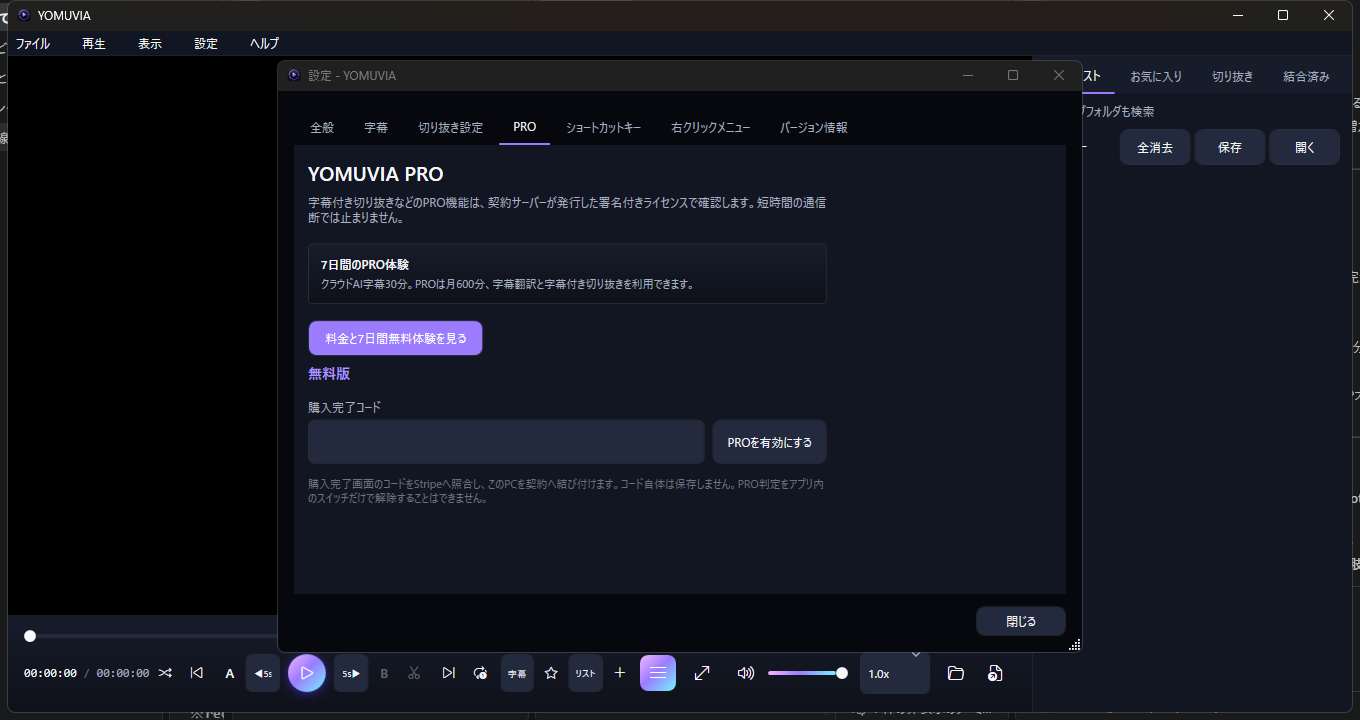The image size is (1360, 720).
Task: Toggle the 字幕 subtitles button in player bar
Action: (x=517, y=673)
